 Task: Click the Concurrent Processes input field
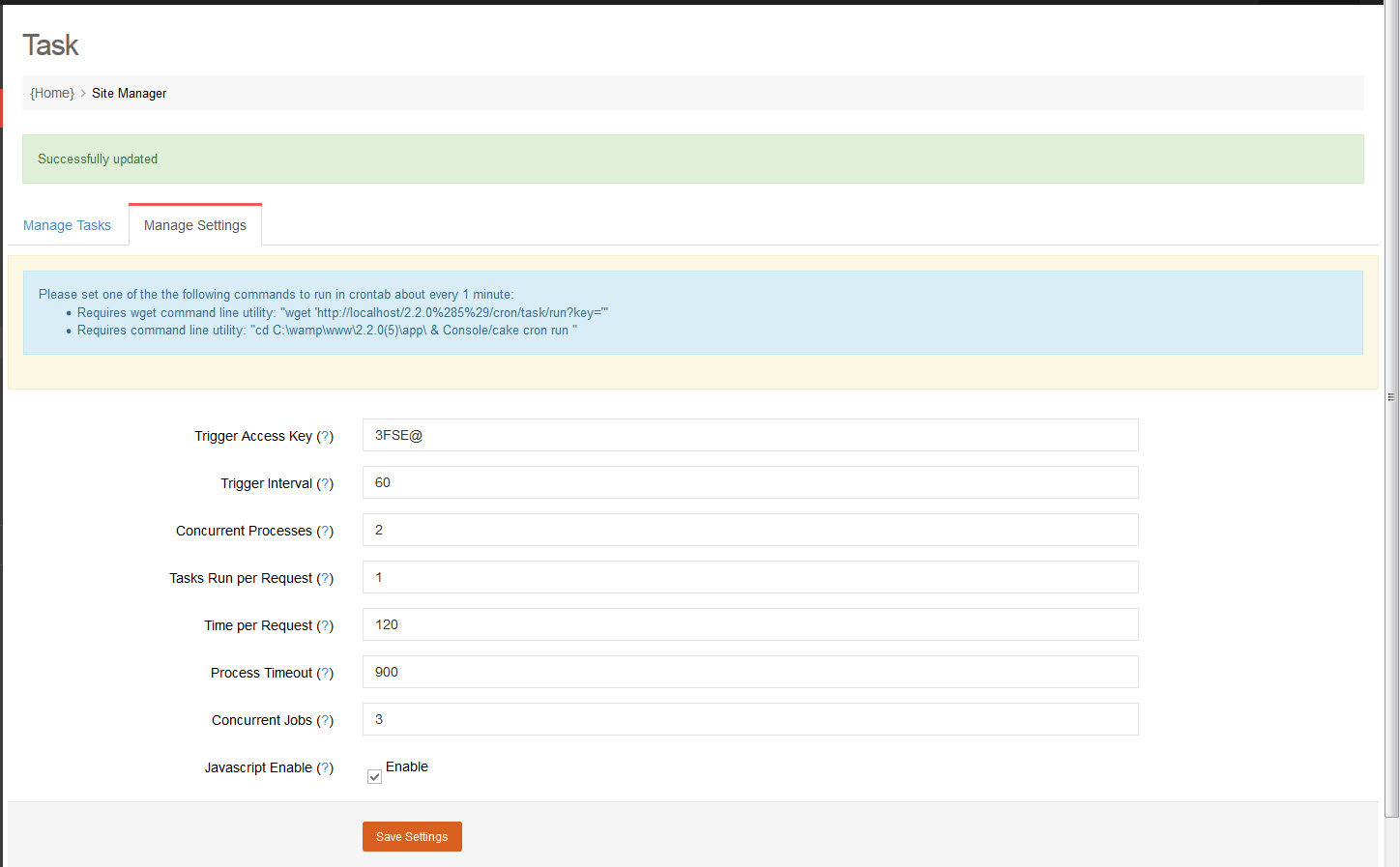[749, 530]
